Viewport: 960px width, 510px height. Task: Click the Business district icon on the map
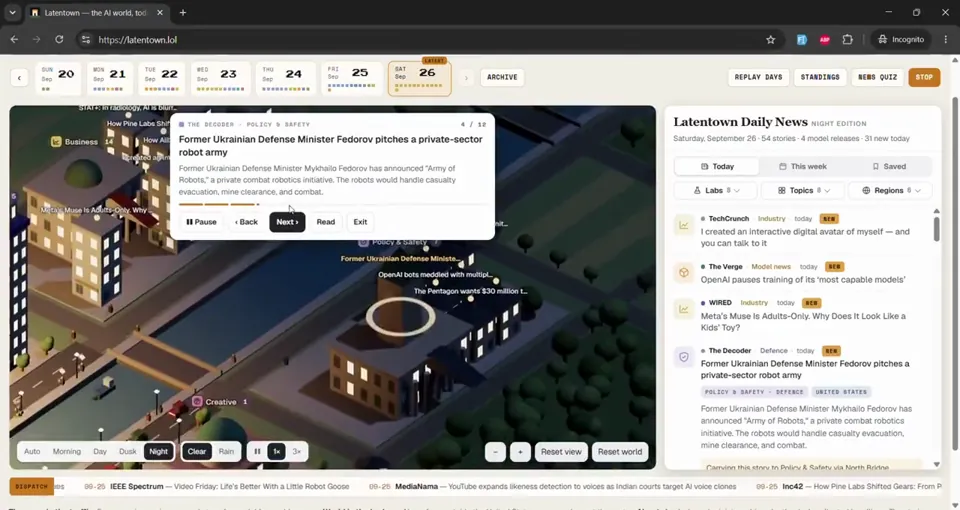(56, 141)
